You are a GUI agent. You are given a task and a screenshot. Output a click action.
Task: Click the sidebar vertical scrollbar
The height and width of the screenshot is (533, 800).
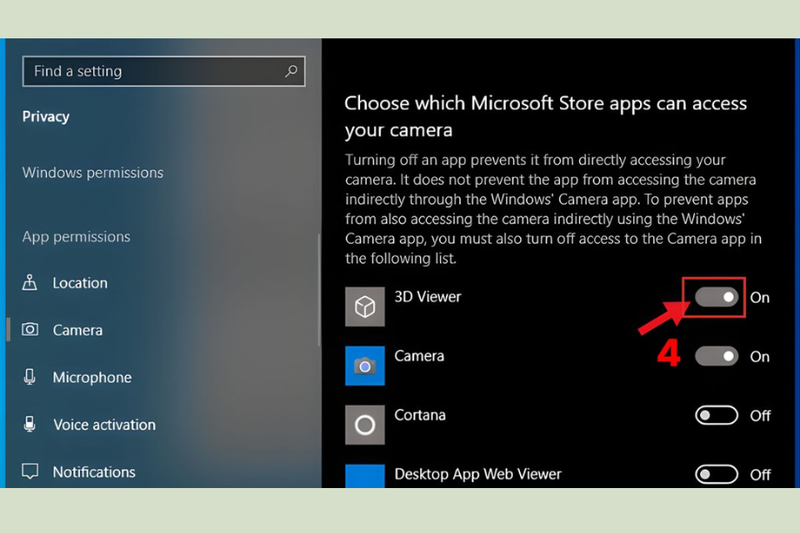[x=319, y=290]
